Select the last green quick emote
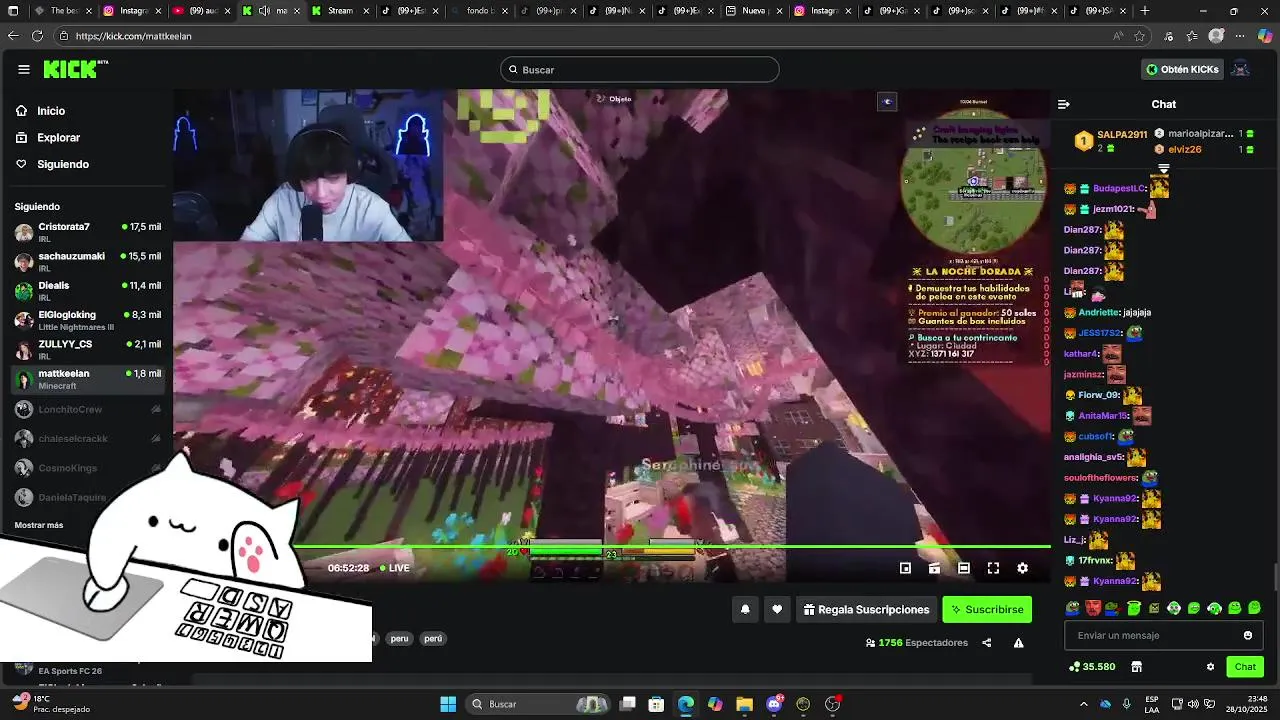 [1255, 608]
